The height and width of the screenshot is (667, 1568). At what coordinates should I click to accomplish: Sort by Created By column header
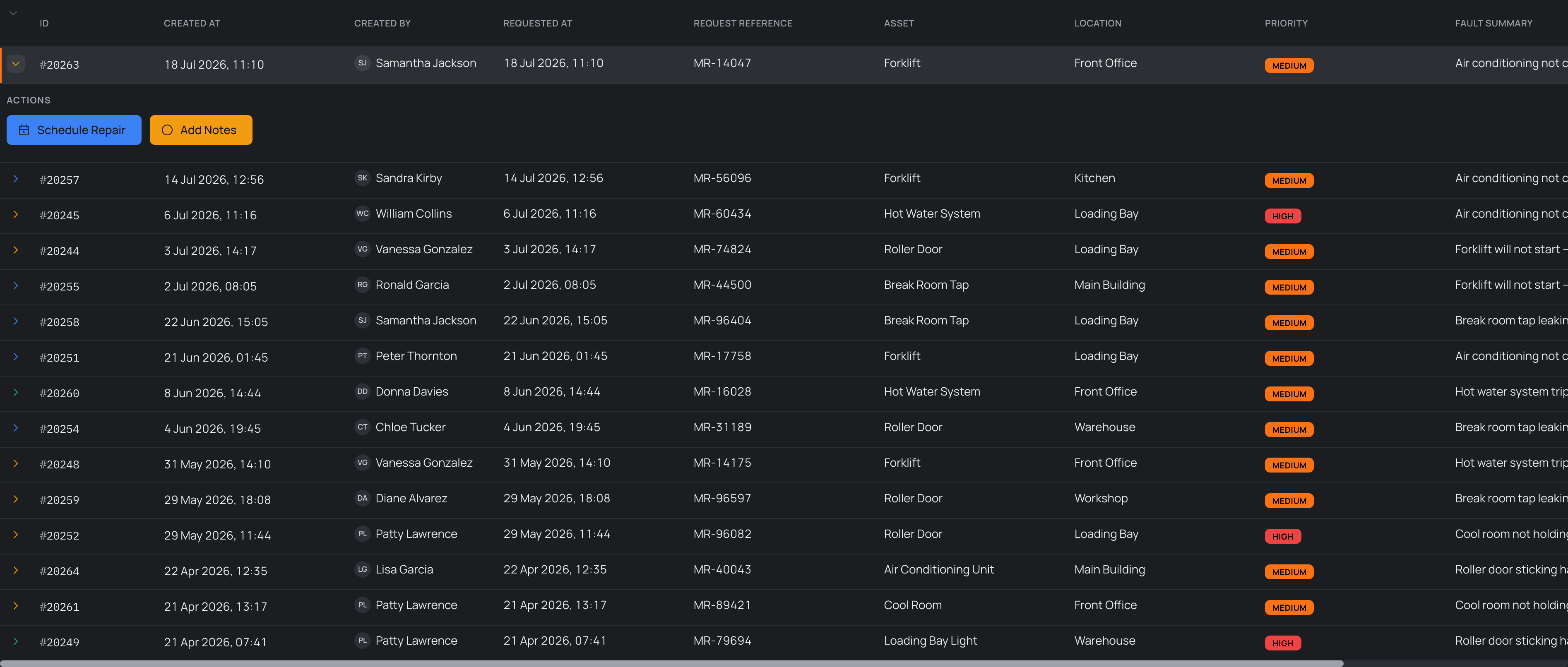382,23
